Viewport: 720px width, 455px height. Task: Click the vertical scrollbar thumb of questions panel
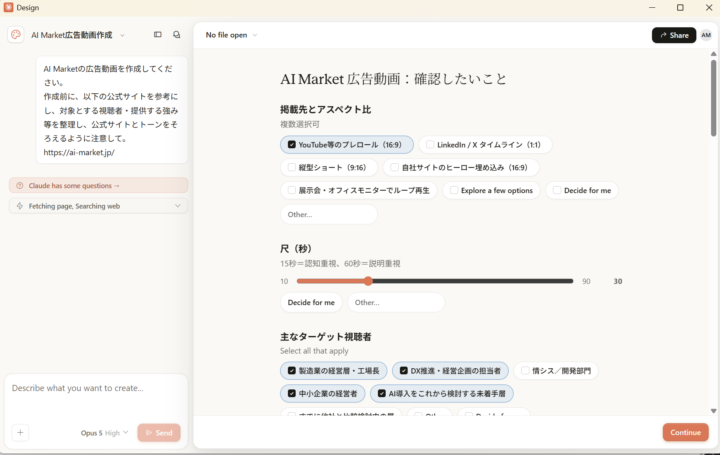click(x=713, y=97)
